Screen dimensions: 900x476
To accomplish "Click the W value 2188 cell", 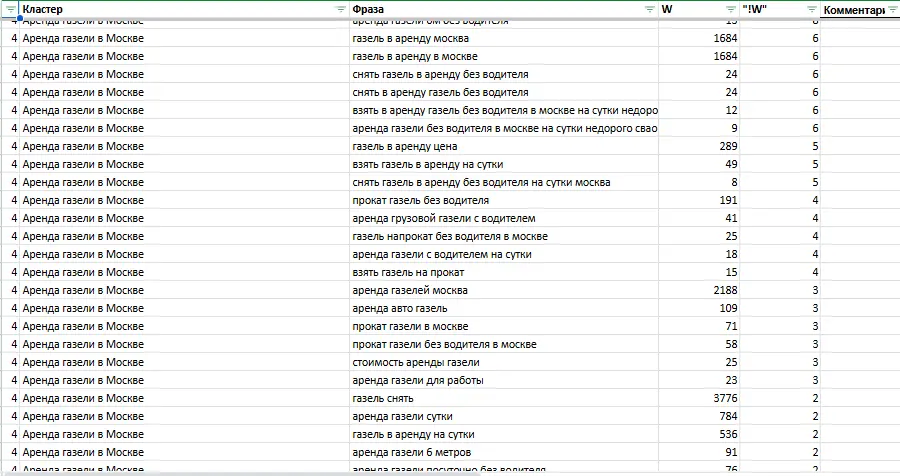I will pos(698,290).
